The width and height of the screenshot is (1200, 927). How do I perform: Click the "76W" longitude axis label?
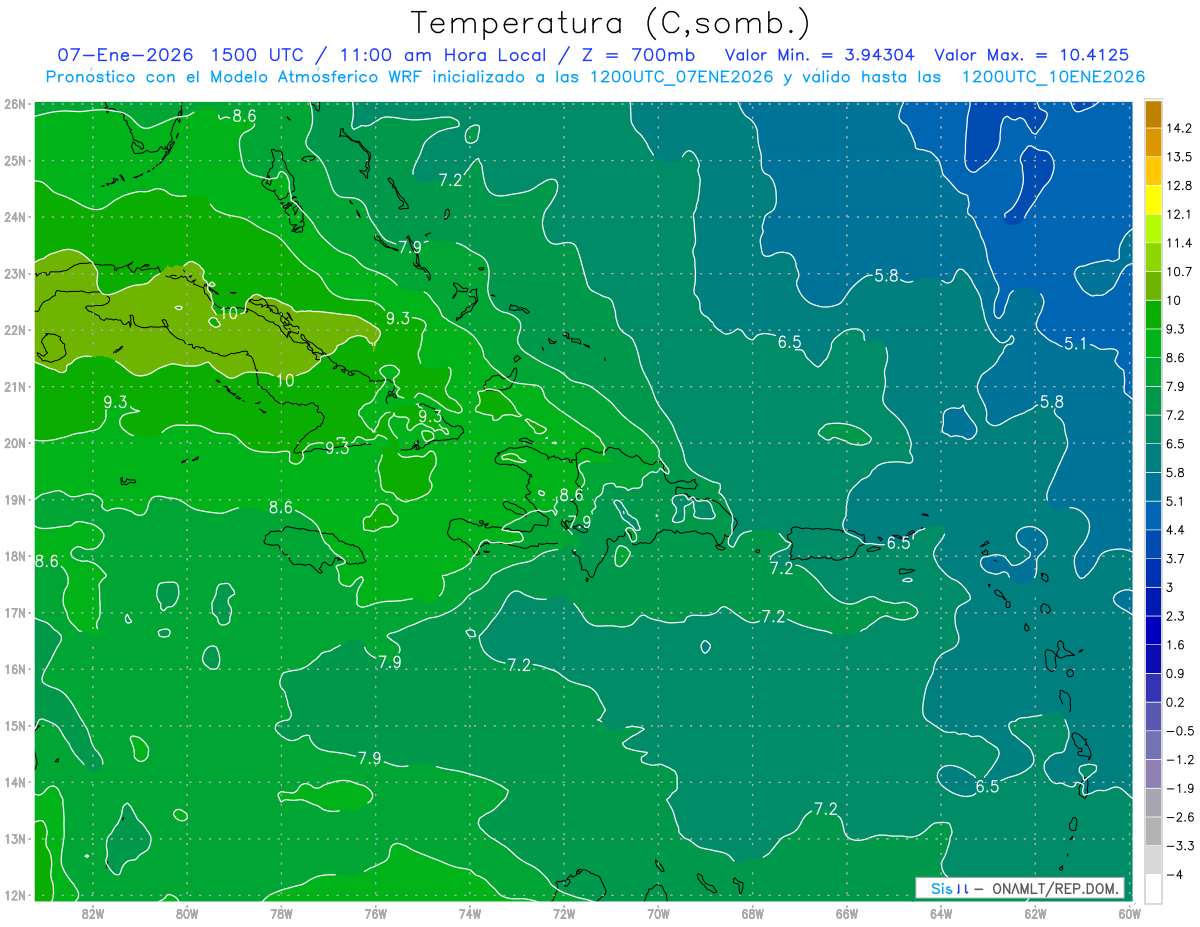click(x=376, y=913)
